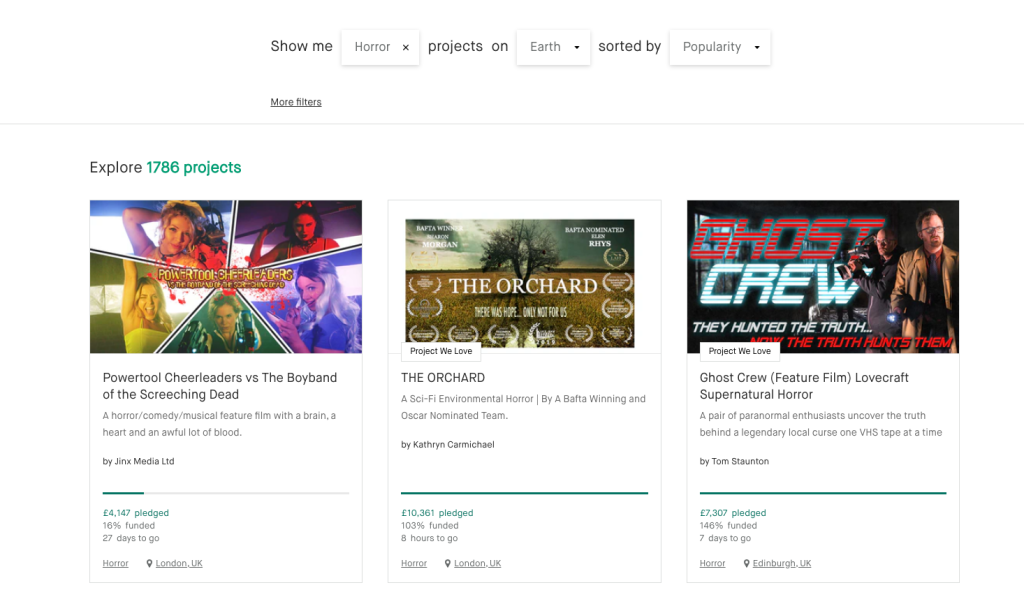1024x590 pixels.
Task: Click the Horror tag on Ghost Crew card
Action: pyautogui.click(x=712, y=564)
